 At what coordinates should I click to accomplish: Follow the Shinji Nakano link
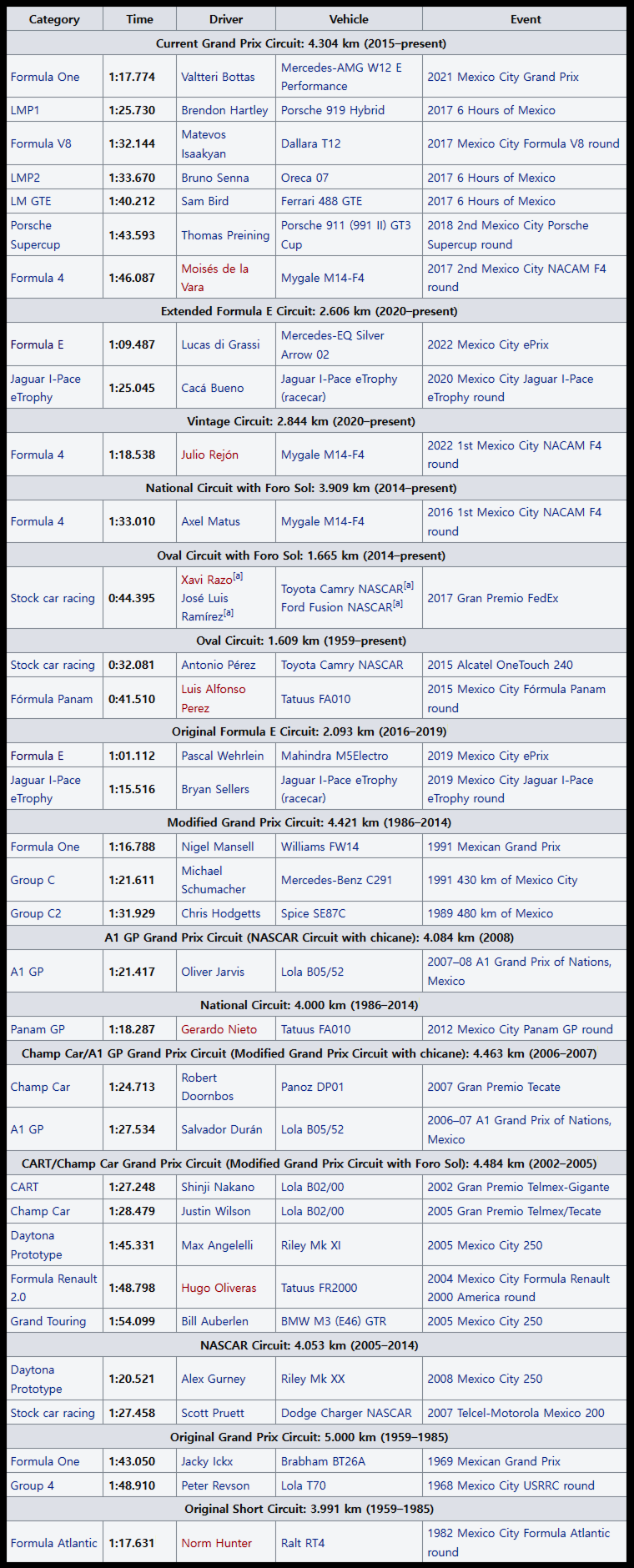(218, 1187)
